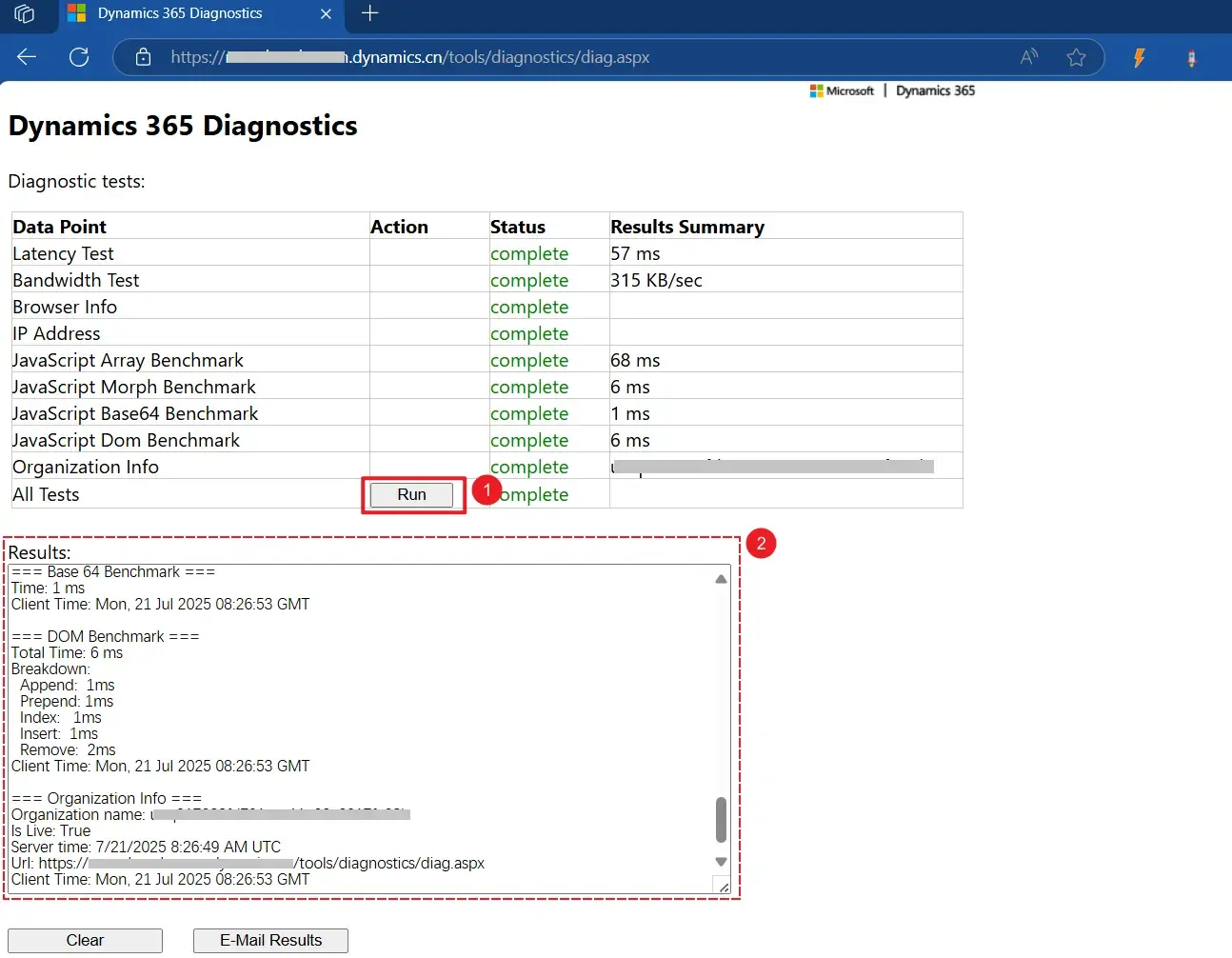Click the JavaScript Base64 Benchmark "complete" status
This screenshot has width=1232, height=958.
(529, 413)
